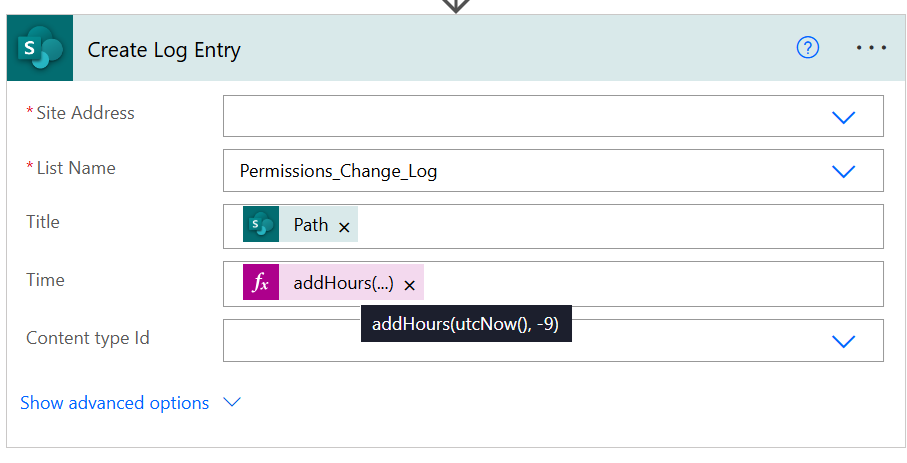Expand the Site Address dropdown chevron

coord(843,117)
